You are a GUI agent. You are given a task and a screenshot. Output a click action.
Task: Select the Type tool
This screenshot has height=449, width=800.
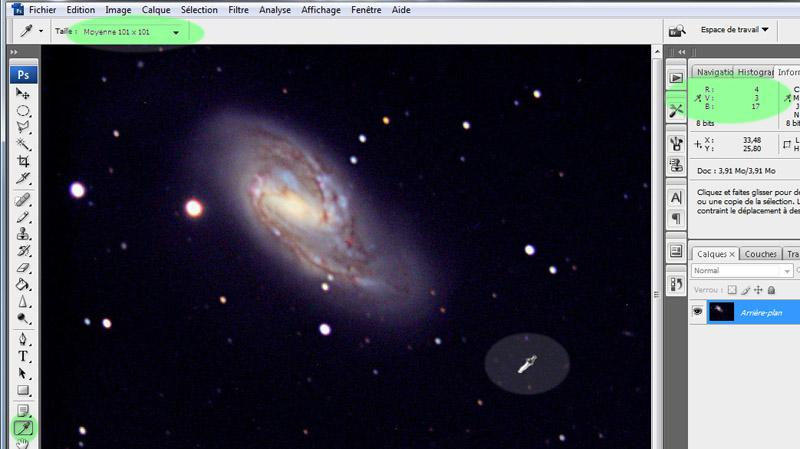(x=22, y=356)
